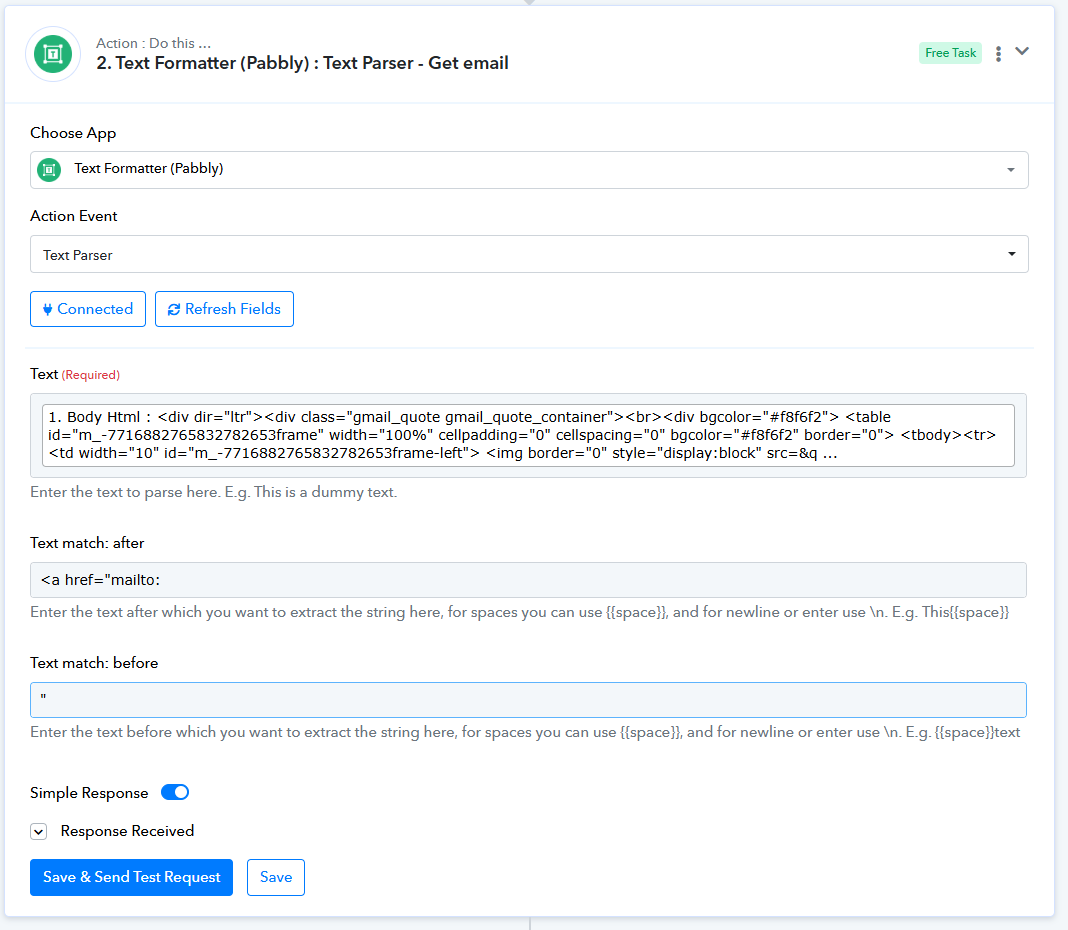The image size is (1068, 930).
Task: Click the Text Formatter icon in Choose App field
Action: pyautogui.click(x=49, y=169)
